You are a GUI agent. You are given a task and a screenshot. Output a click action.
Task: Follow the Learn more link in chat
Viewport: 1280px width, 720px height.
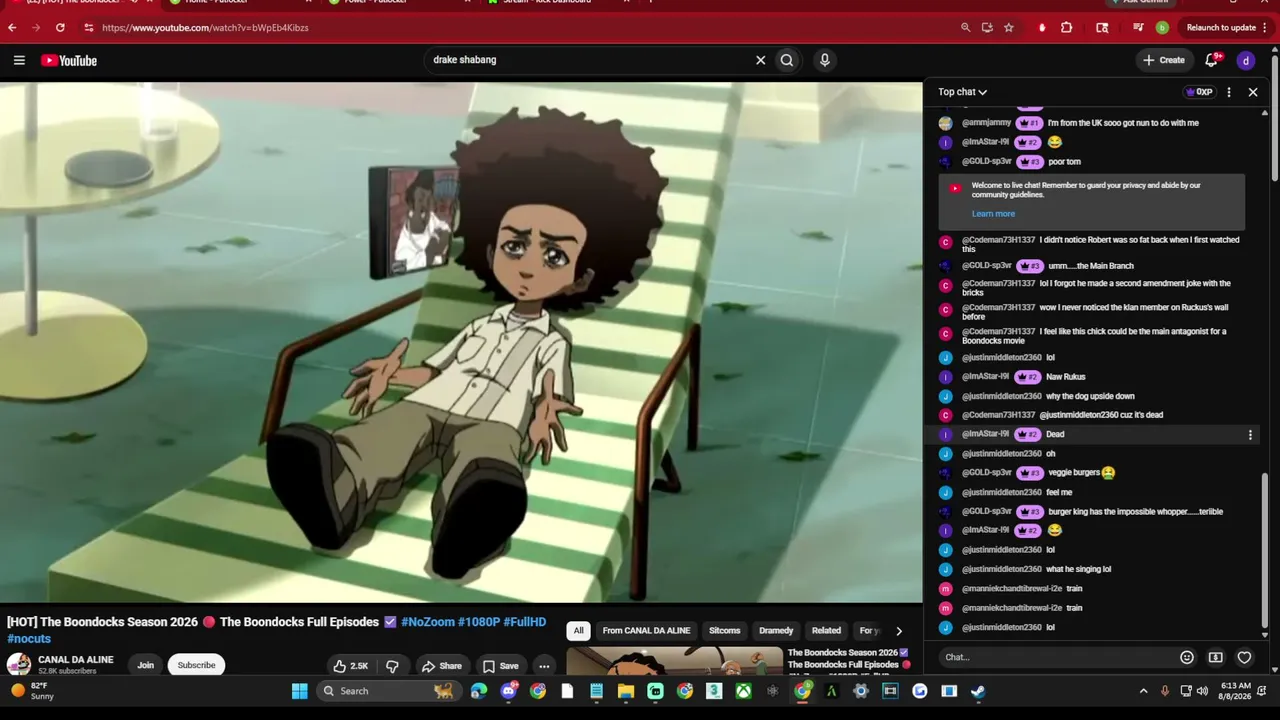(x=993, y=214)
